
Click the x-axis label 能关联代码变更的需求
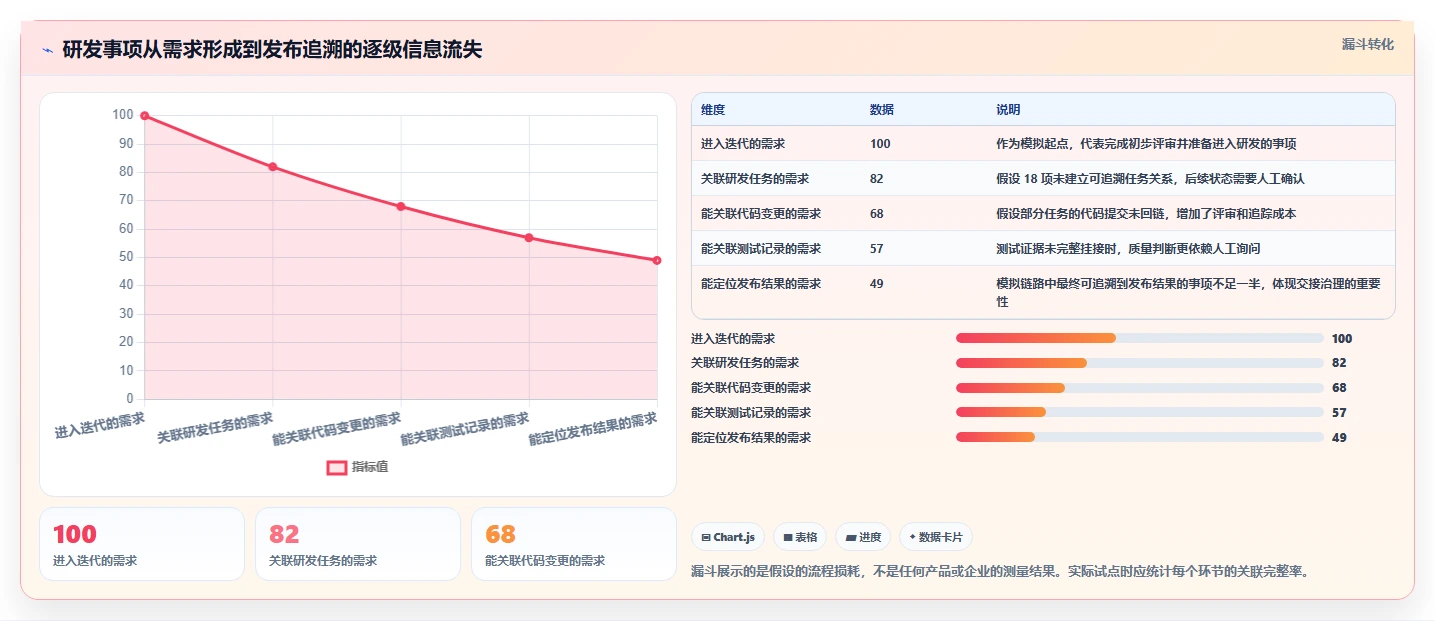(337, 429)
